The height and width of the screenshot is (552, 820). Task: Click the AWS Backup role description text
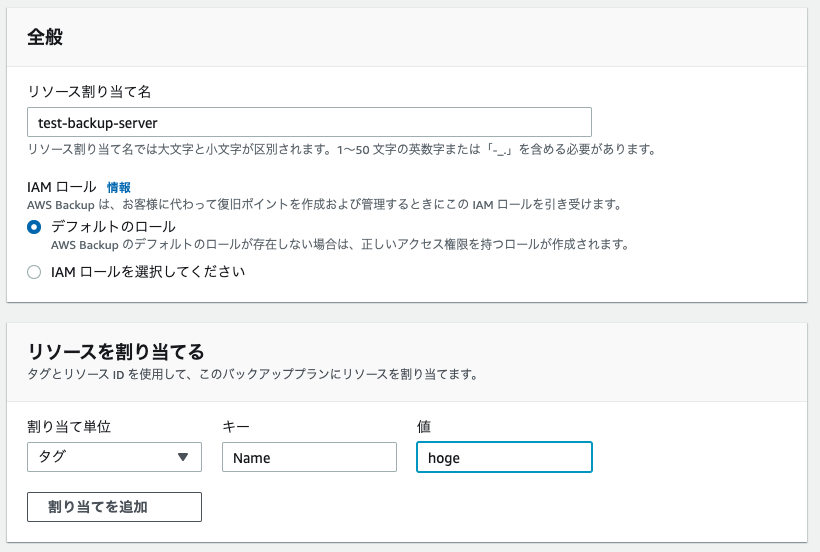pos(324,204)
